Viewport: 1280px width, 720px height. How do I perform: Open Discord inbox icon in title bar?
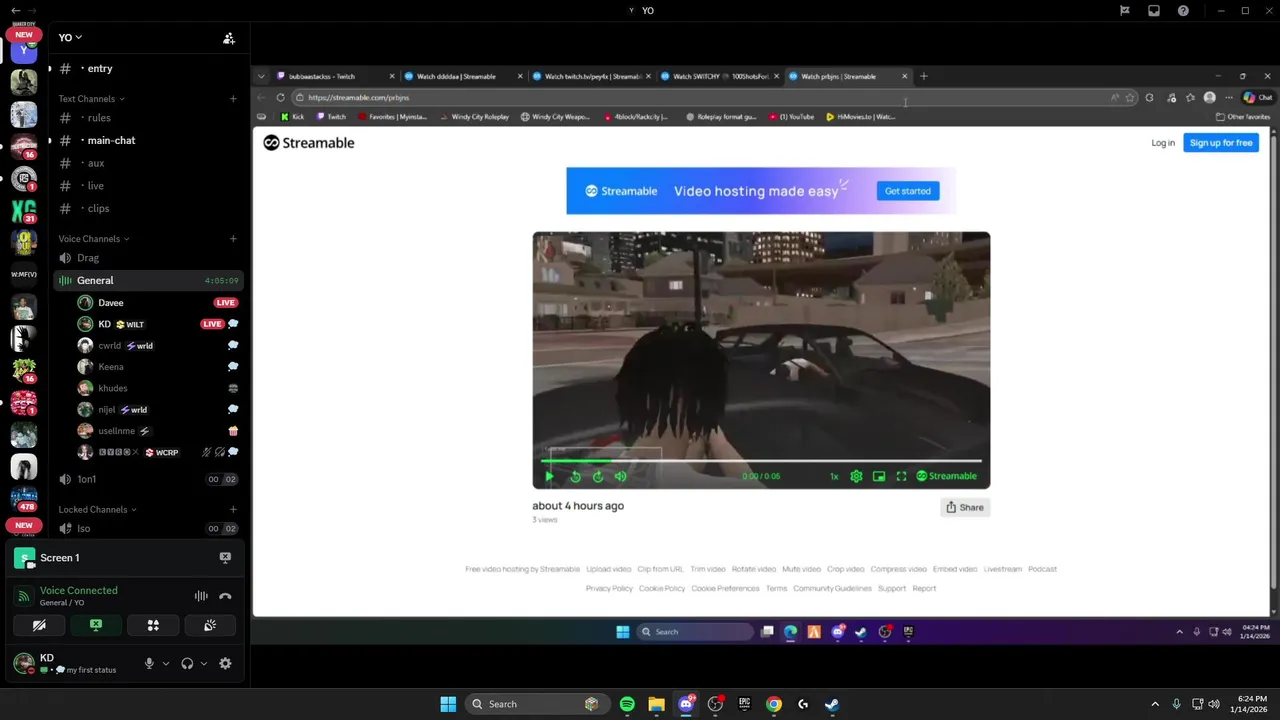click(1154, 11)
